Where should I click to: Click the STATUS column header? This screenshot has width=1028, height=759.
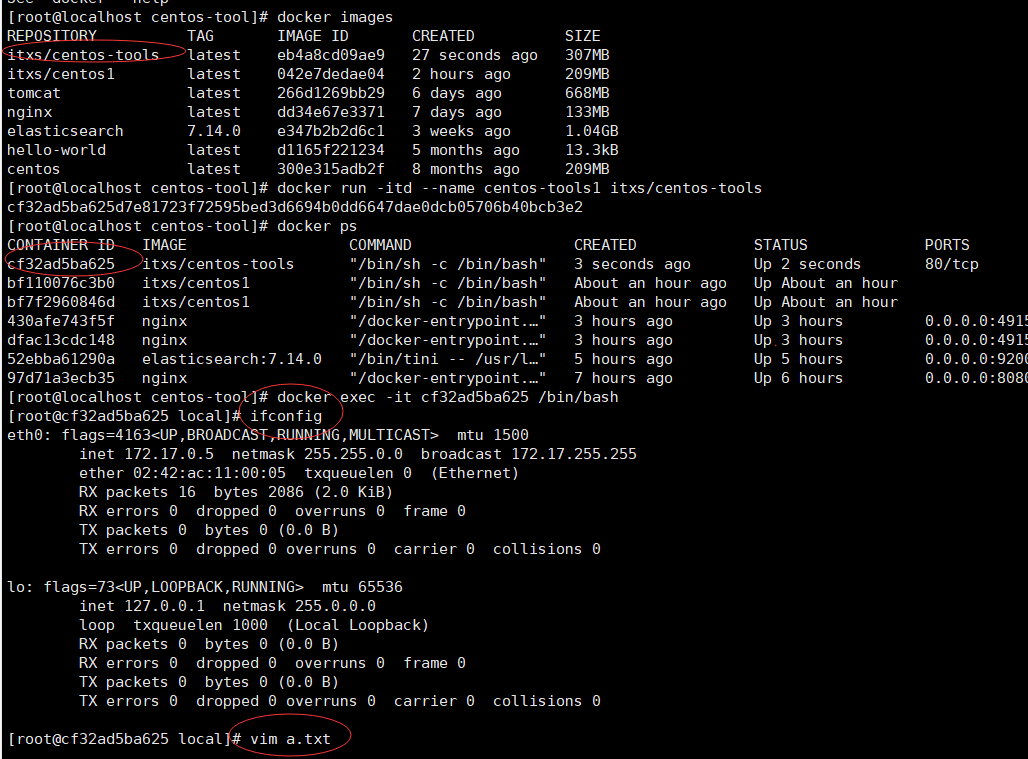pyautogui.click(x=780, y=245)
